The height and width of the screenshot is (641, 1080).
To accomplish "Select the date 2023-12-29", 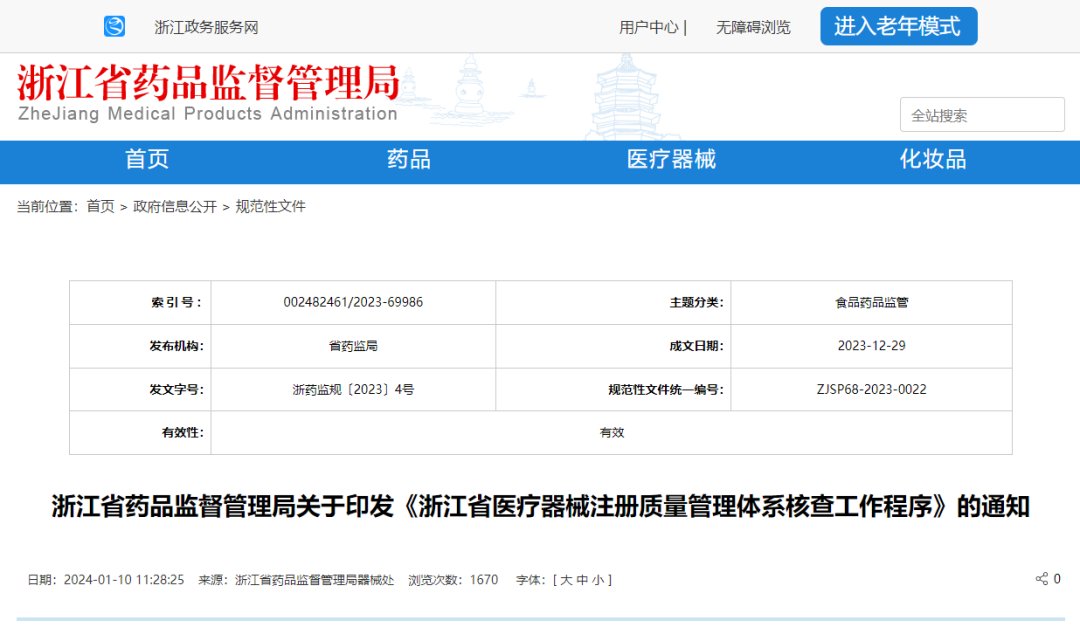I will point(871,346).
